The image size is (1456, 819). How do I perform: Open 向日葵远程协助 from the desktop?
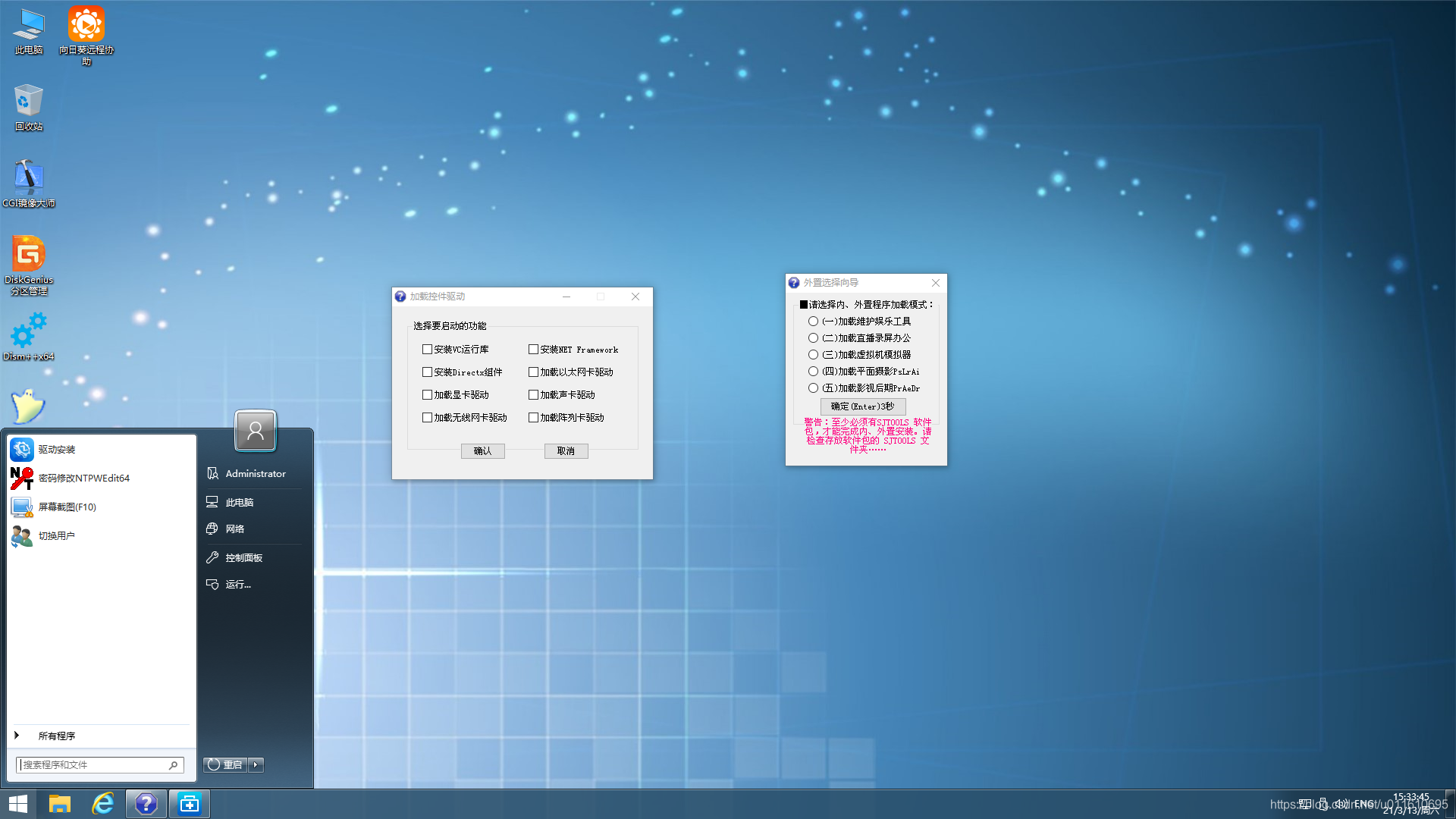pos(86,24)
